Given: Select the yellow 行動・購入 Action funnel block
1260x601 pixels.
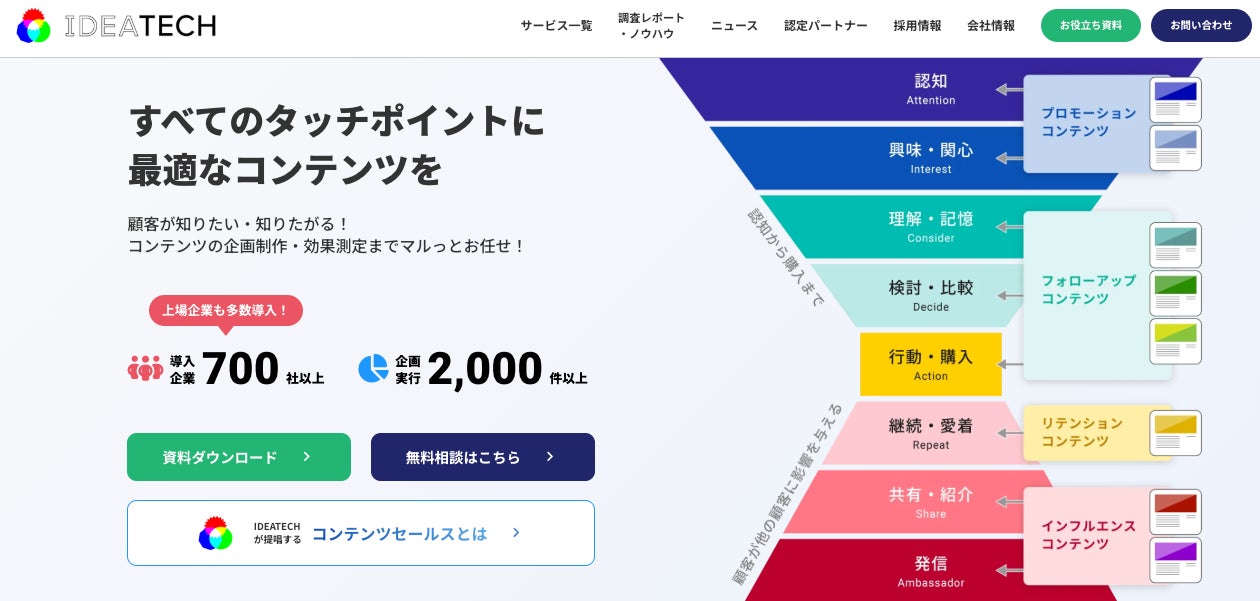Looking at the screenshot, I should [x=930, y=364].
